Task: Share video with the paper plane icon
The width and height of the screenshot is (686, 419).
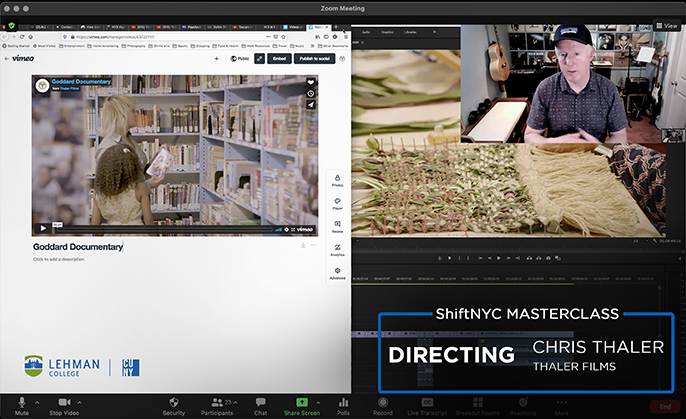Action: [311, 105]
